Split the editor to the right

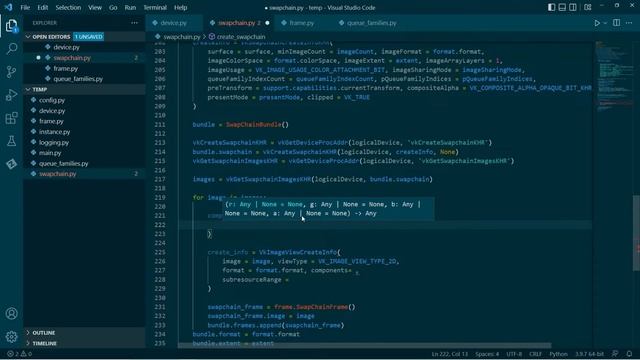click(x=616, y=23)
